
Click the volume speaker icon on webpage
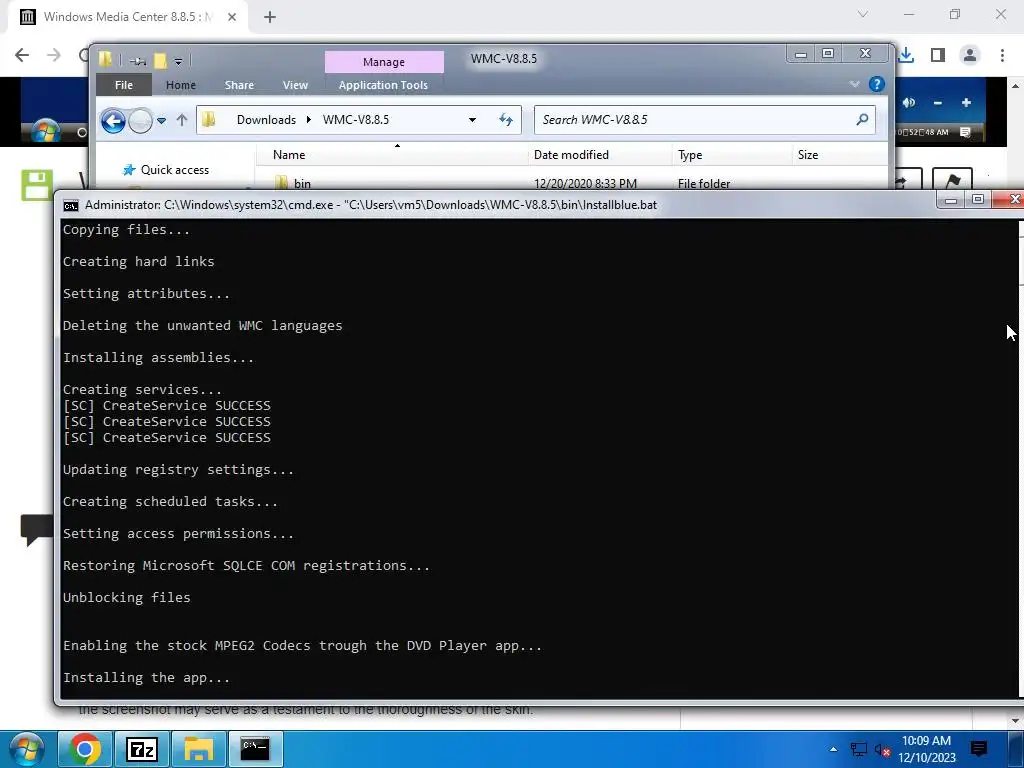tap(908, 103)
